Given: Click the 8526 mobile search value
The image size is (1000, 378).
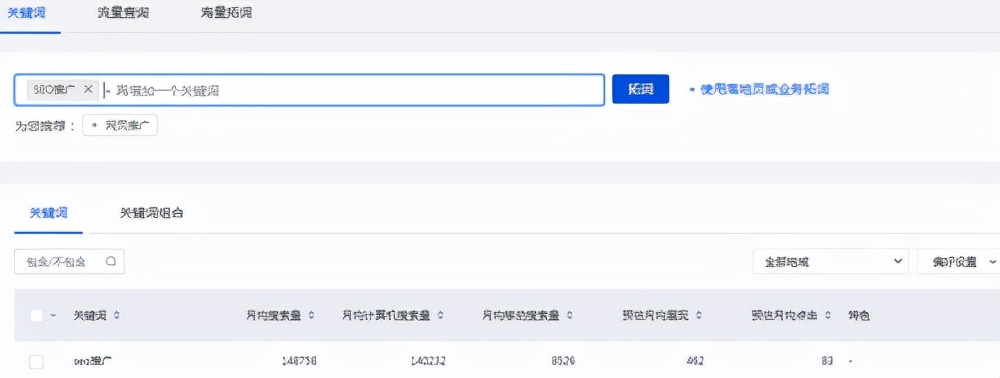Looking at the screenshot, I should point(563,362).
